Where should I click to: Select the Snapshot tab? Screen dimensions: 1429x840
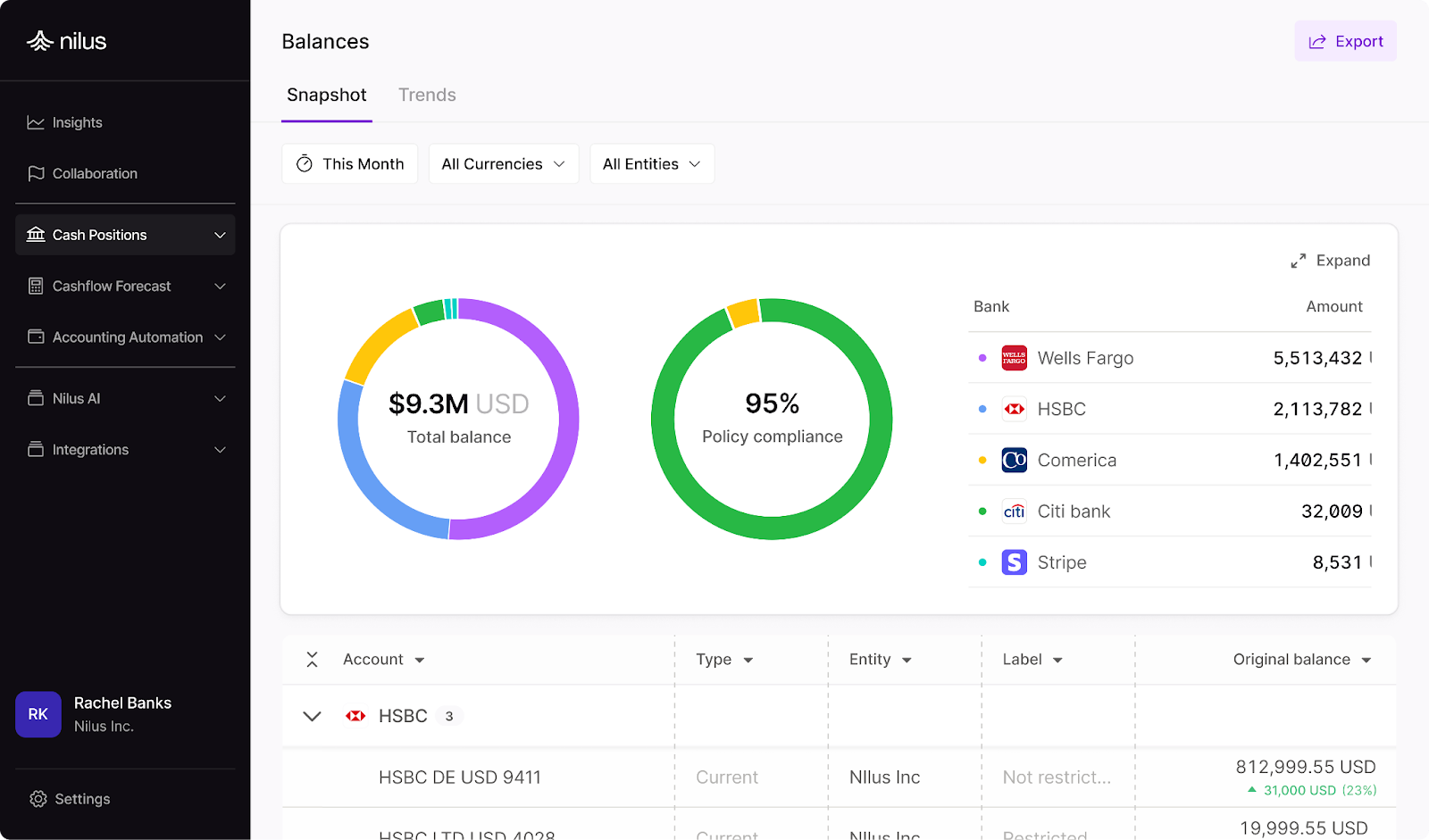(x=326, y=96)
